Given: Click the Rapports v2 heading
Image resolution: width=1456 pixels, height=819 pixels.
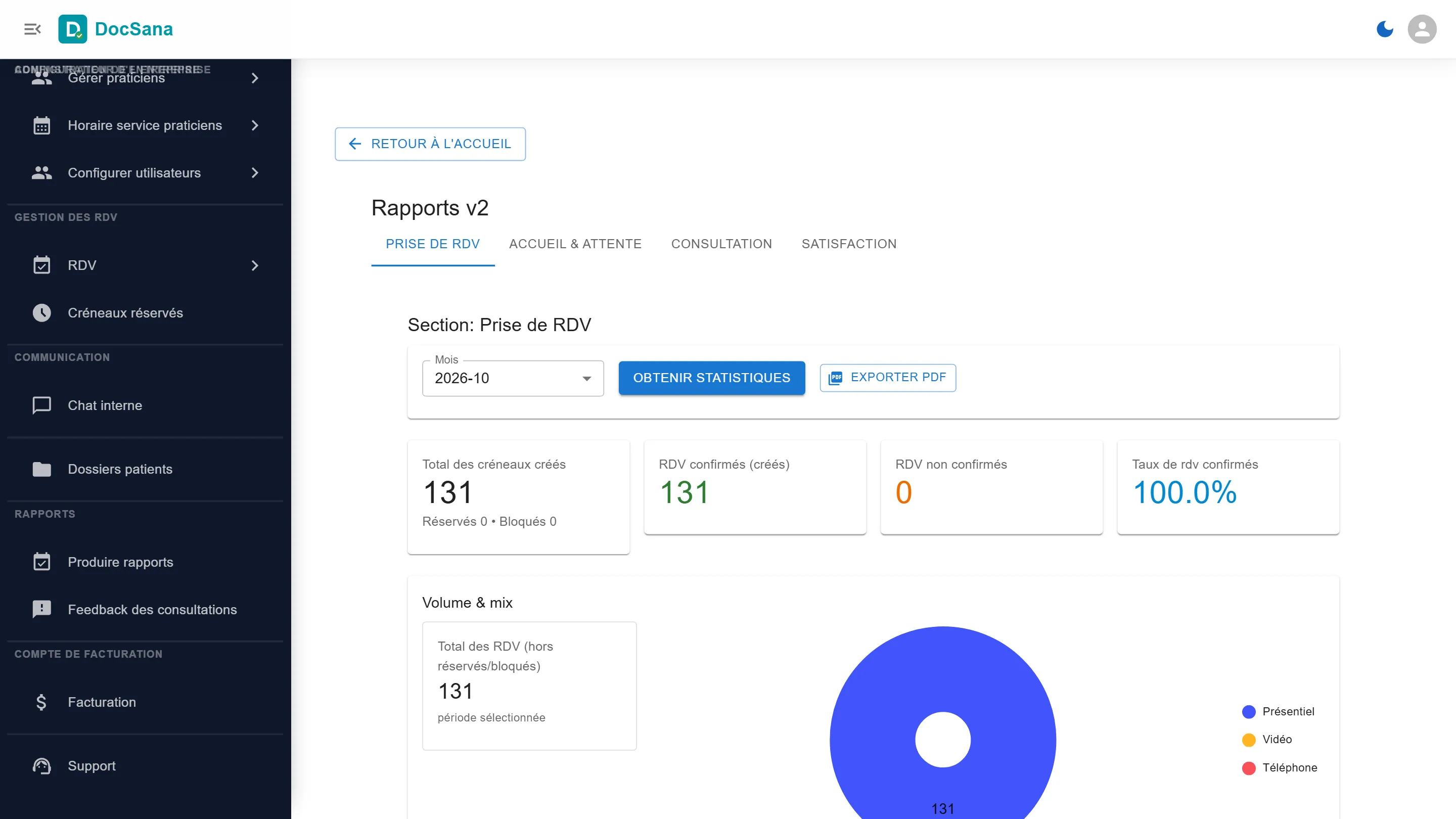Looking at the screenshot, I should pyautogui.click(x=430, y=208).
